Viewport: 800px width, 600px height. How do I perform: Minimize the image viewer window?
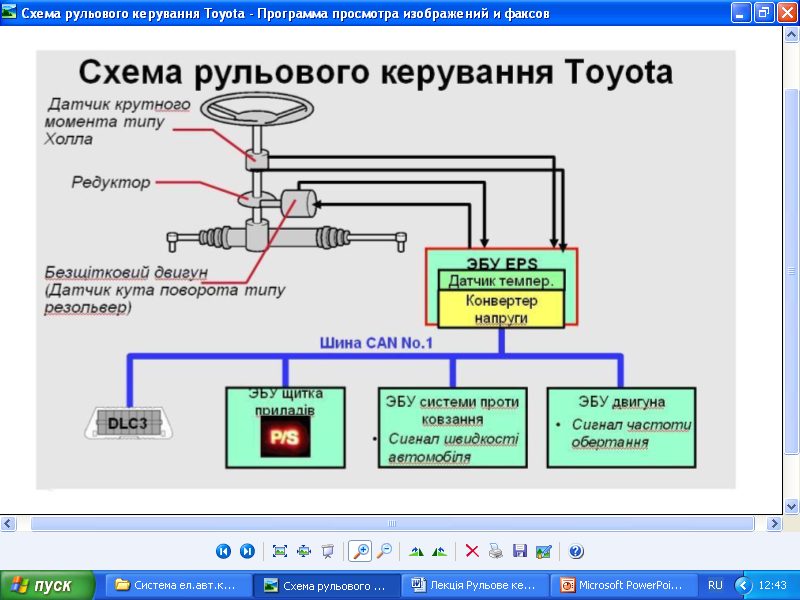(x=740, y=12)
